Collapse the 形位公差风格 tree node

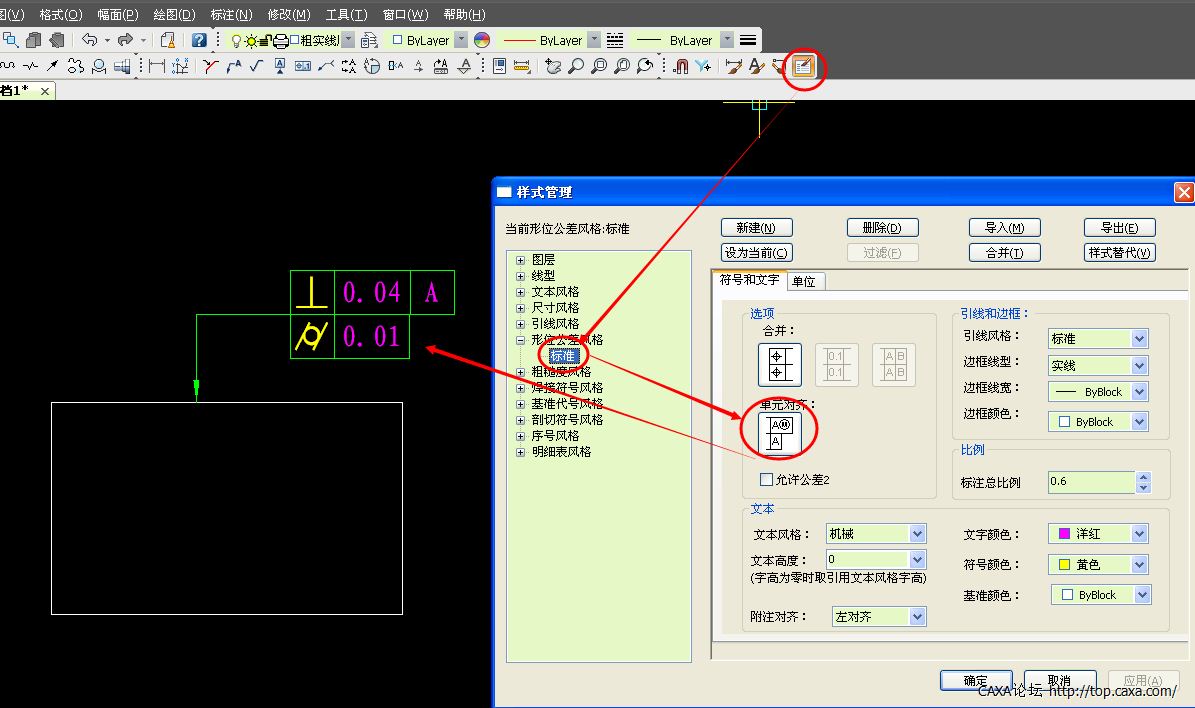click(x=521, y=340)
